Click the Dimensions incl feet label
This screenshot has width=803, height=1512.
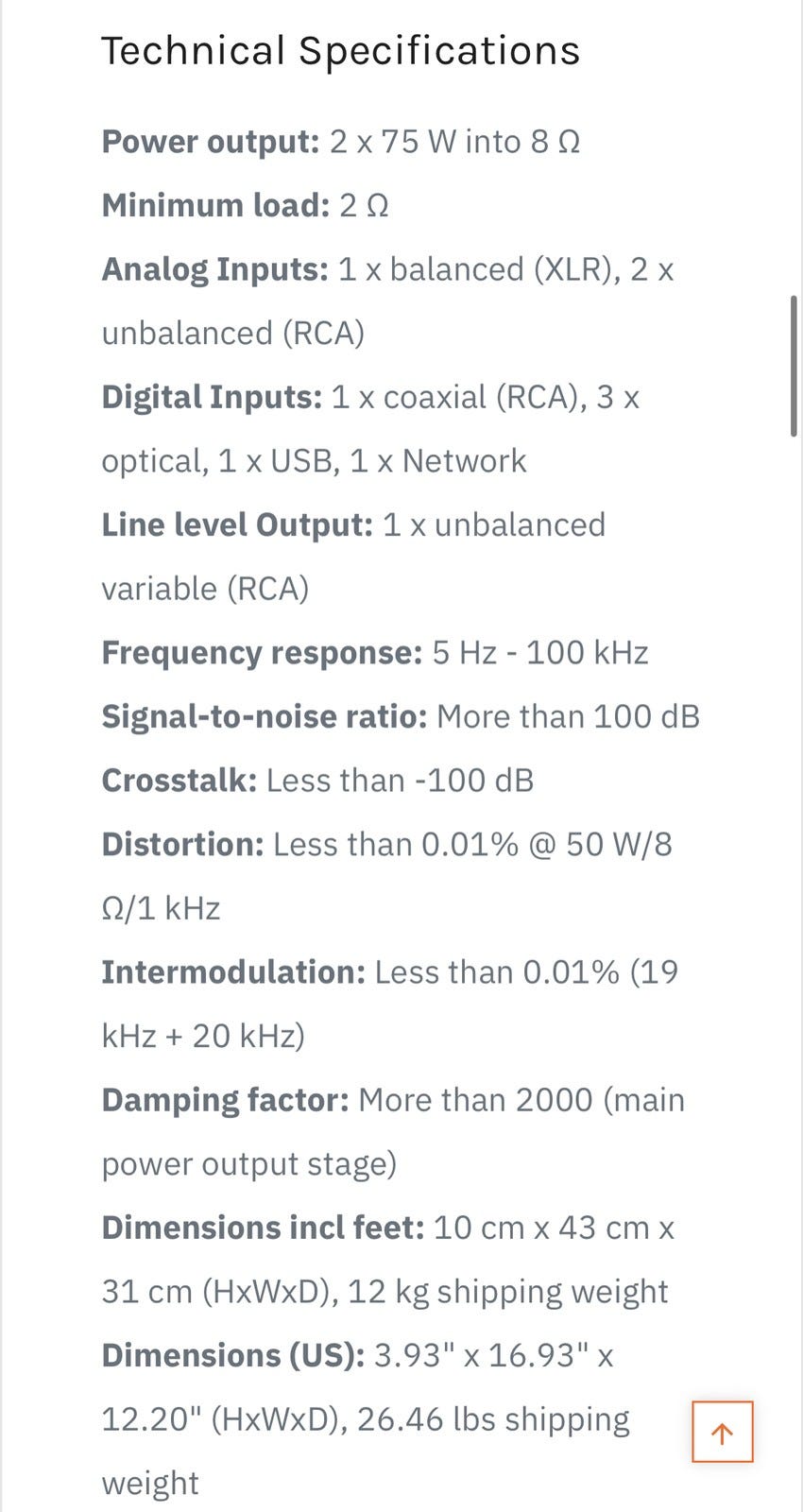[x=264, y=1228]
